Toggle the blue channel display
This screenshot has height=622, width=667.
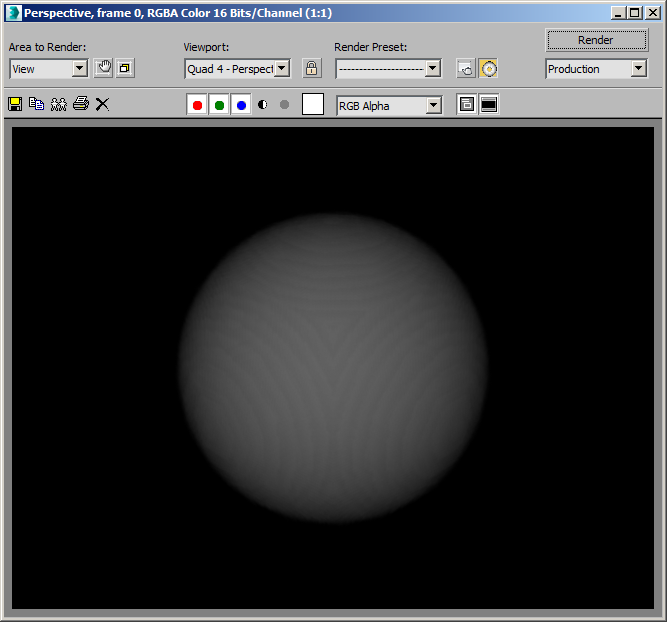pyautogui.click(x=241, y=105)
